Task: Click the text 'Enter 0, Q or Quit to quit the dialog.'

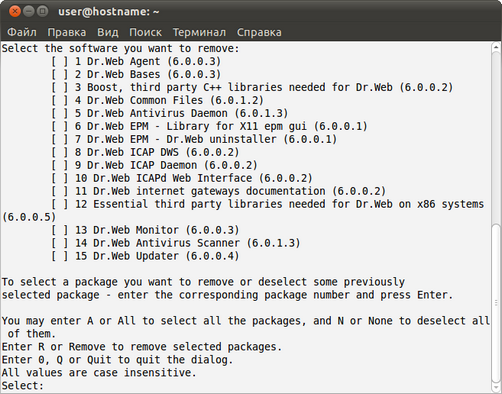Action: point(117,360)
